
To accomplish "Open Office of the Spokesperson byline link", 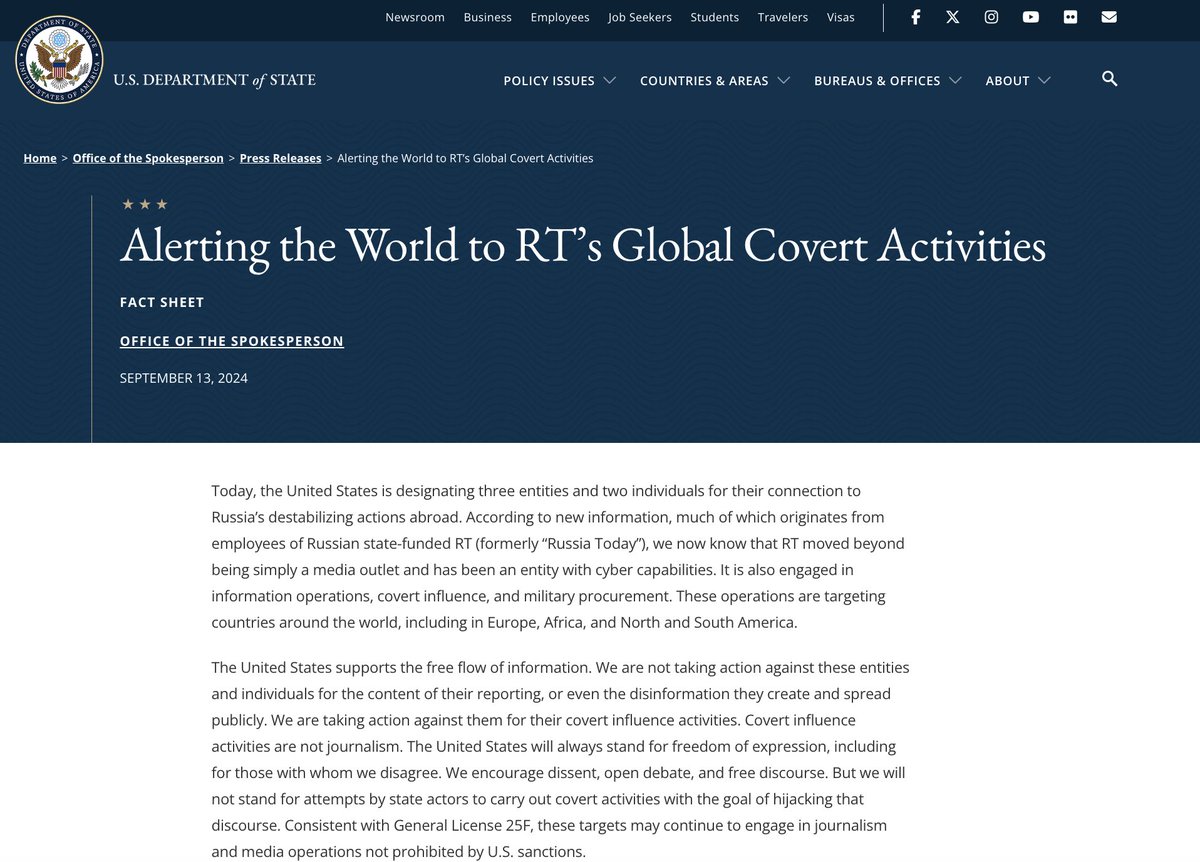I will (231, 341).
